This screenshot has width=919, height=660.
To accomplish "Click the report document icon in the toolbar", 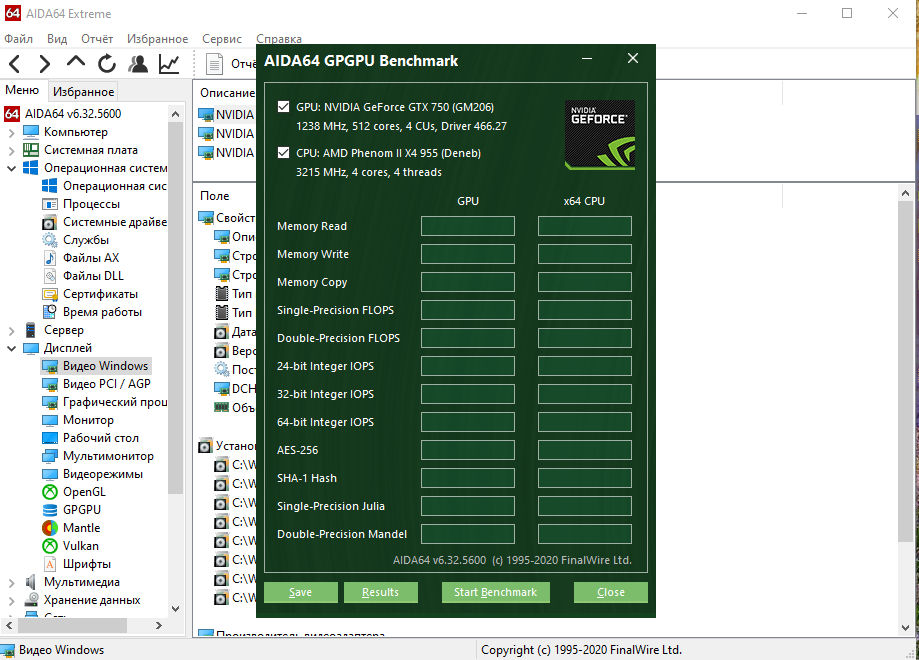I will click(x=215, y=64).
